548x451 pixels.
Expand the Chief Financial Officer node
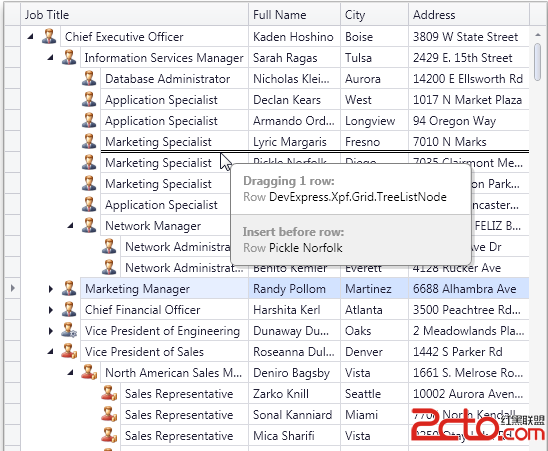[x=51, y=310]
